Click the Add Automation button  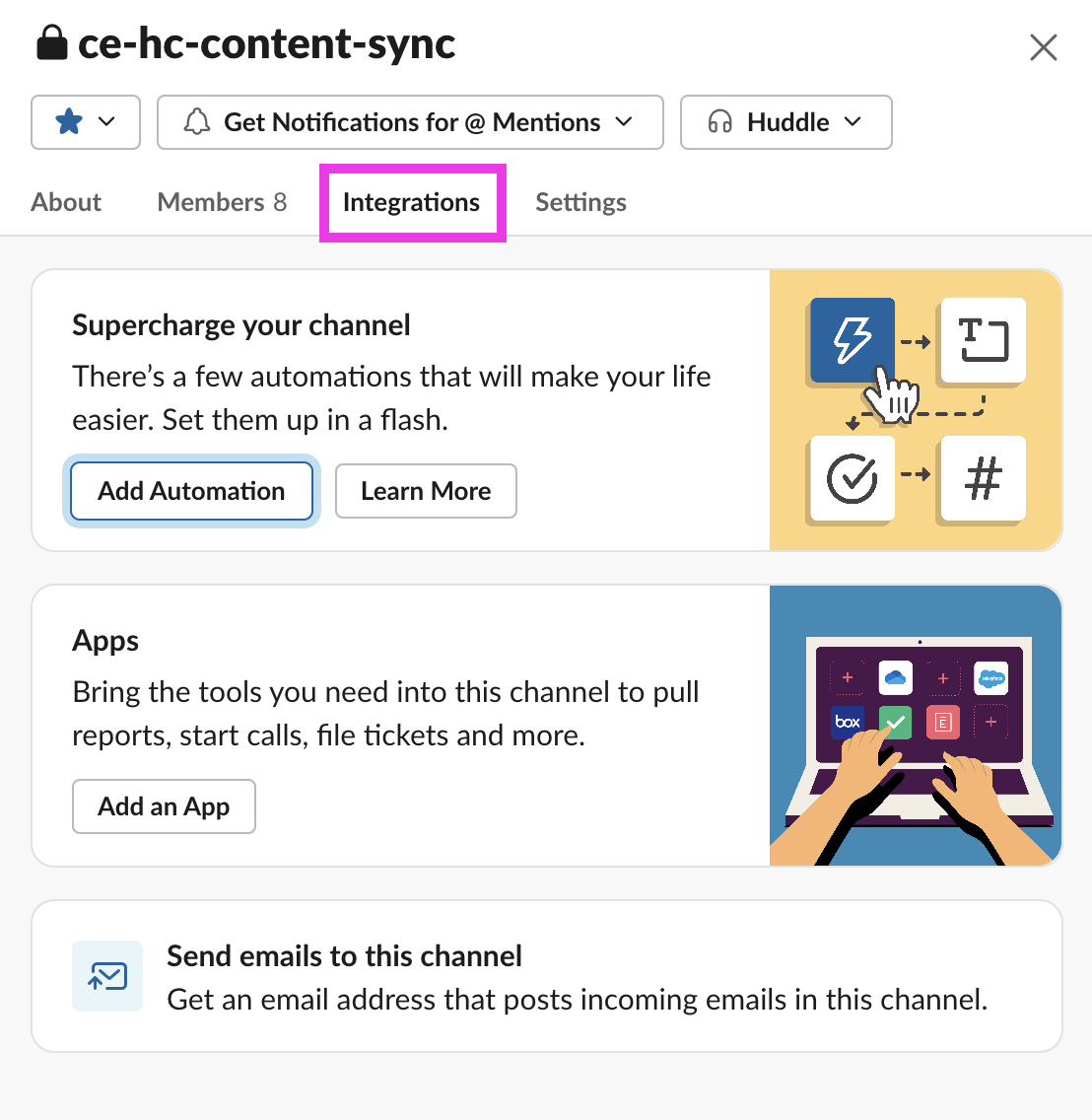191,490
